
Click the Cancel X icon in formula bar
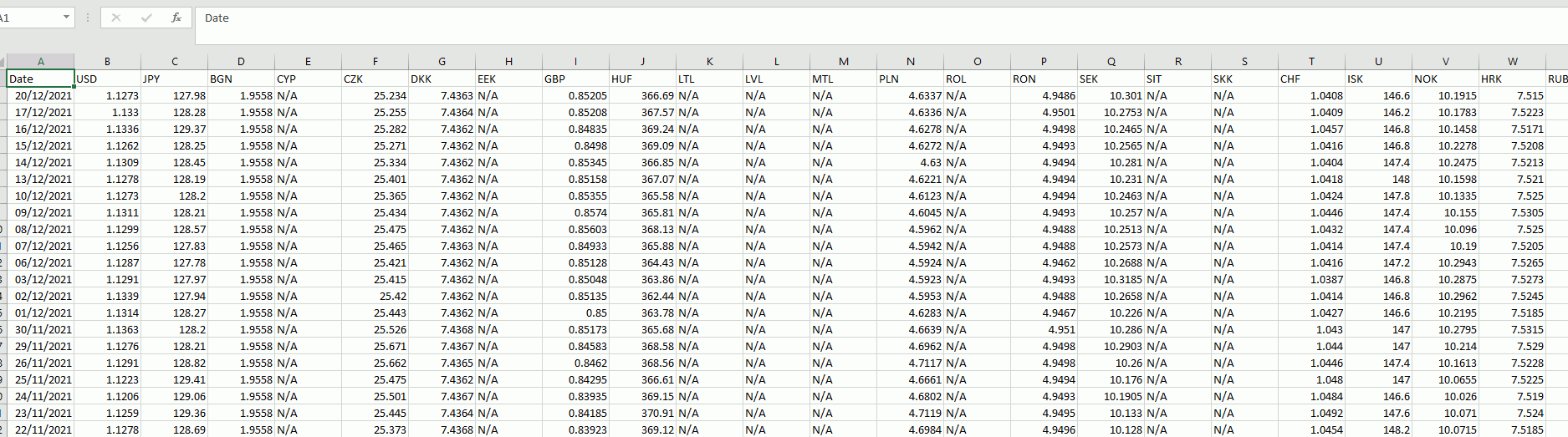[116, 18]
